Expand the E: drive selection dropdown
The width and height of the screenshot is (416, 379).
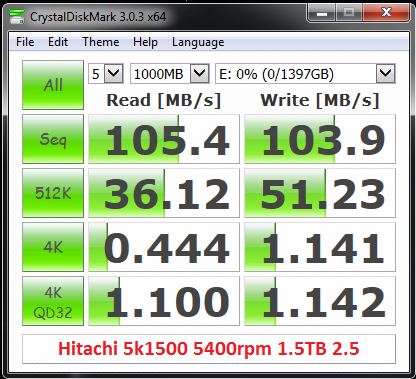tap(386, 73)
